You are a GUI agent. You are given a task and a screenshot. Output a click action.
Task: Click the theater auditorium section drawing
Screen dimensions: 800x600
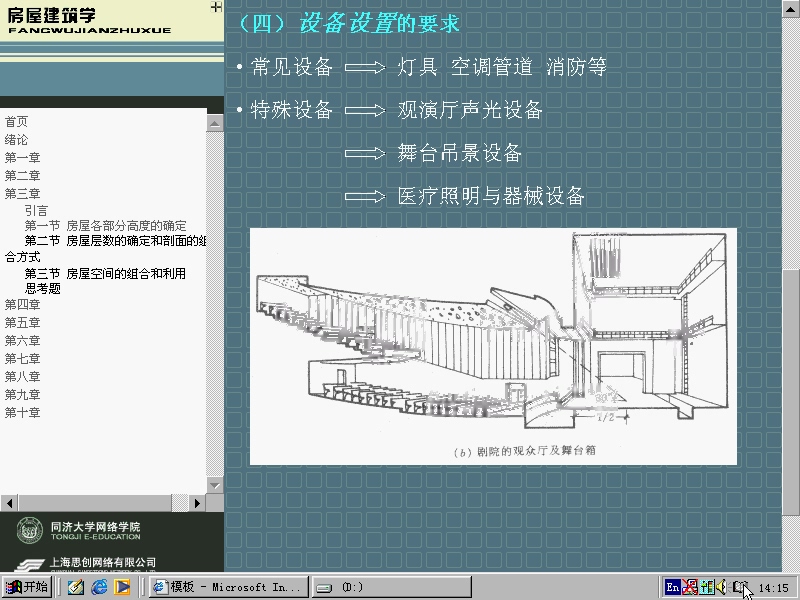(493, 346)
